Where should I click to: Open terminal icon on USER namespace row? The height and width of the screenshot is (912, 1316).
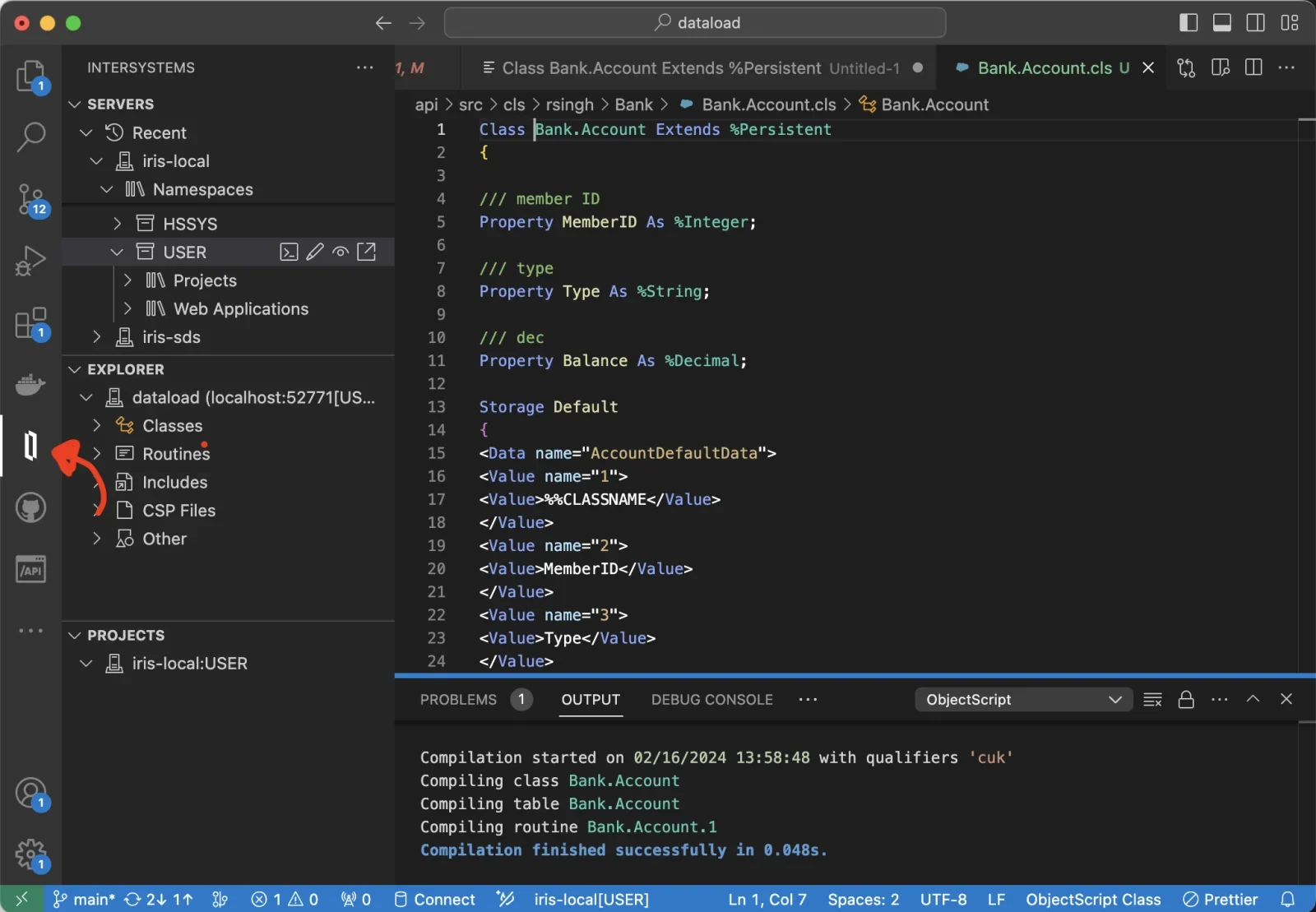pos(289,252)
